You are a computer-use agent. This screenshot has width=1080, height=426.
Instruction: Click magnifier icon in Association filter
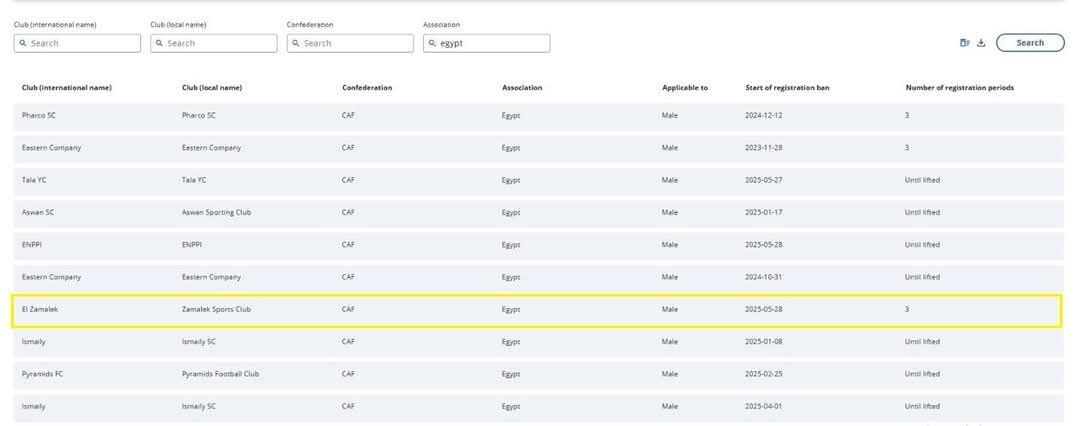pyautogui.click(x=432, y=44)
